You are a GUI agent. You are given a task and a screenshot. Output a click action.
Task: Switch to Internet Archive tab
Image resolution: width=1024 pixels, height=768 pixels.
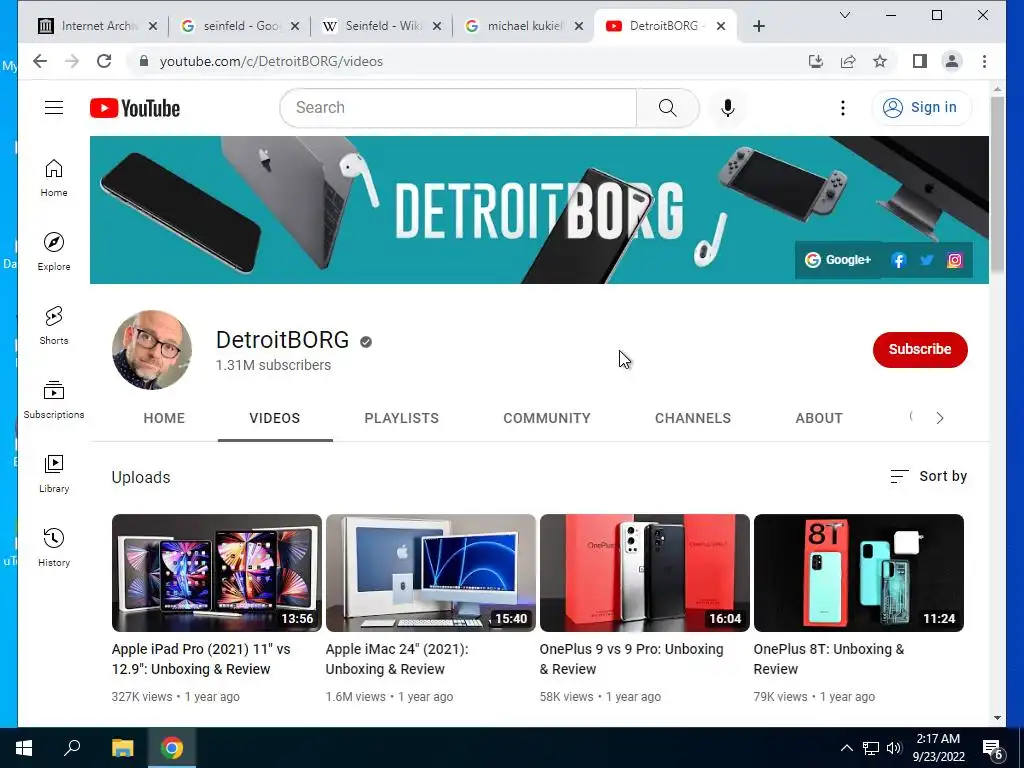point(98,26)
